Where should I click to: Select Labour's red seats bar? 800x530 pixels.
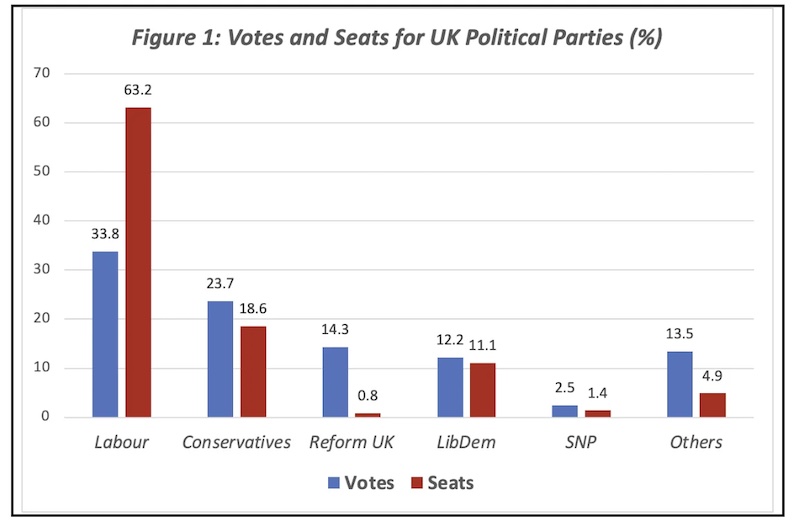click(138, 262)
